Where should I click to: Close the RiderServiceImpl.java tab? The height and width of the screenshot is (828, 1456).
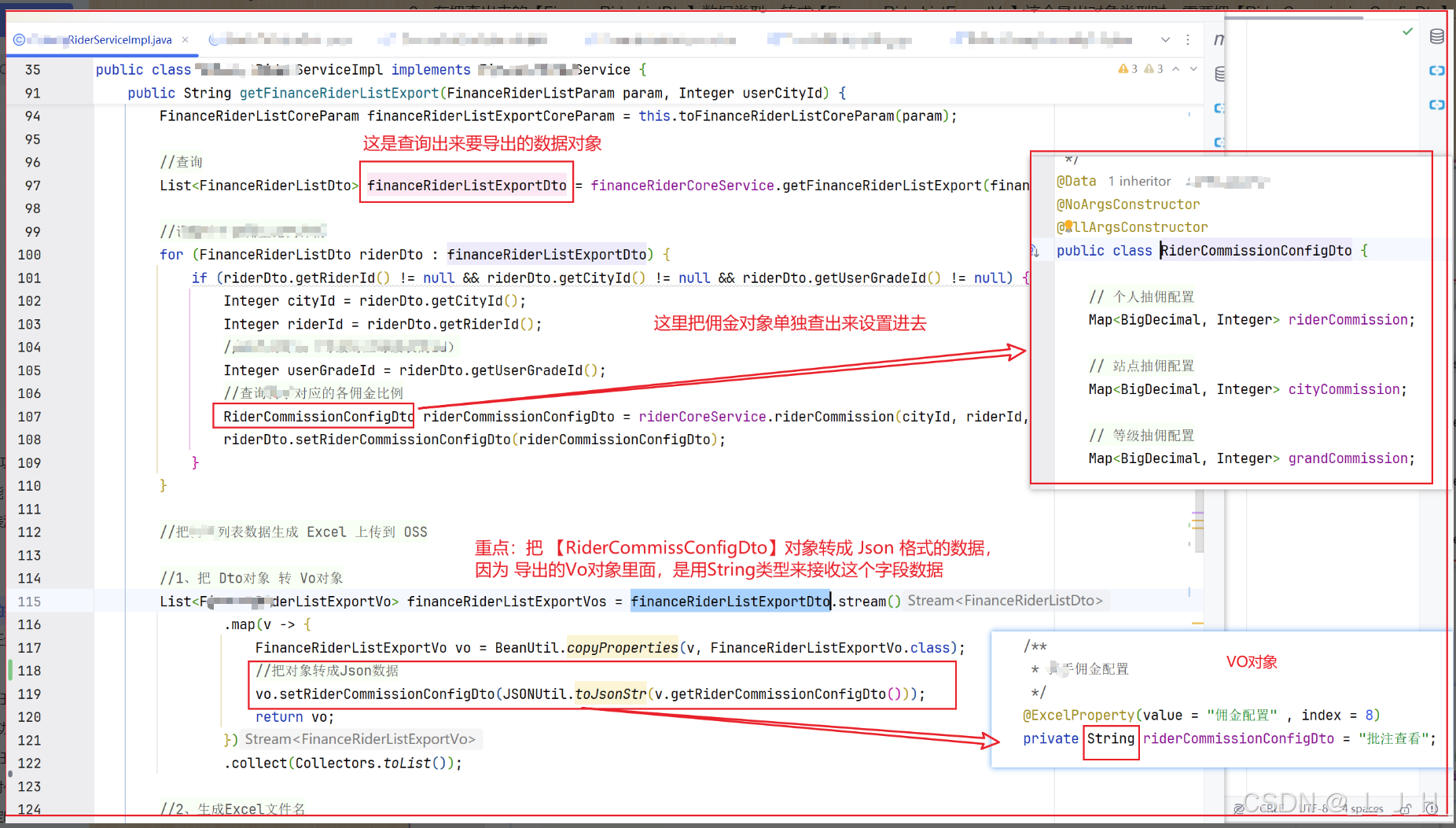coord(186,39)
